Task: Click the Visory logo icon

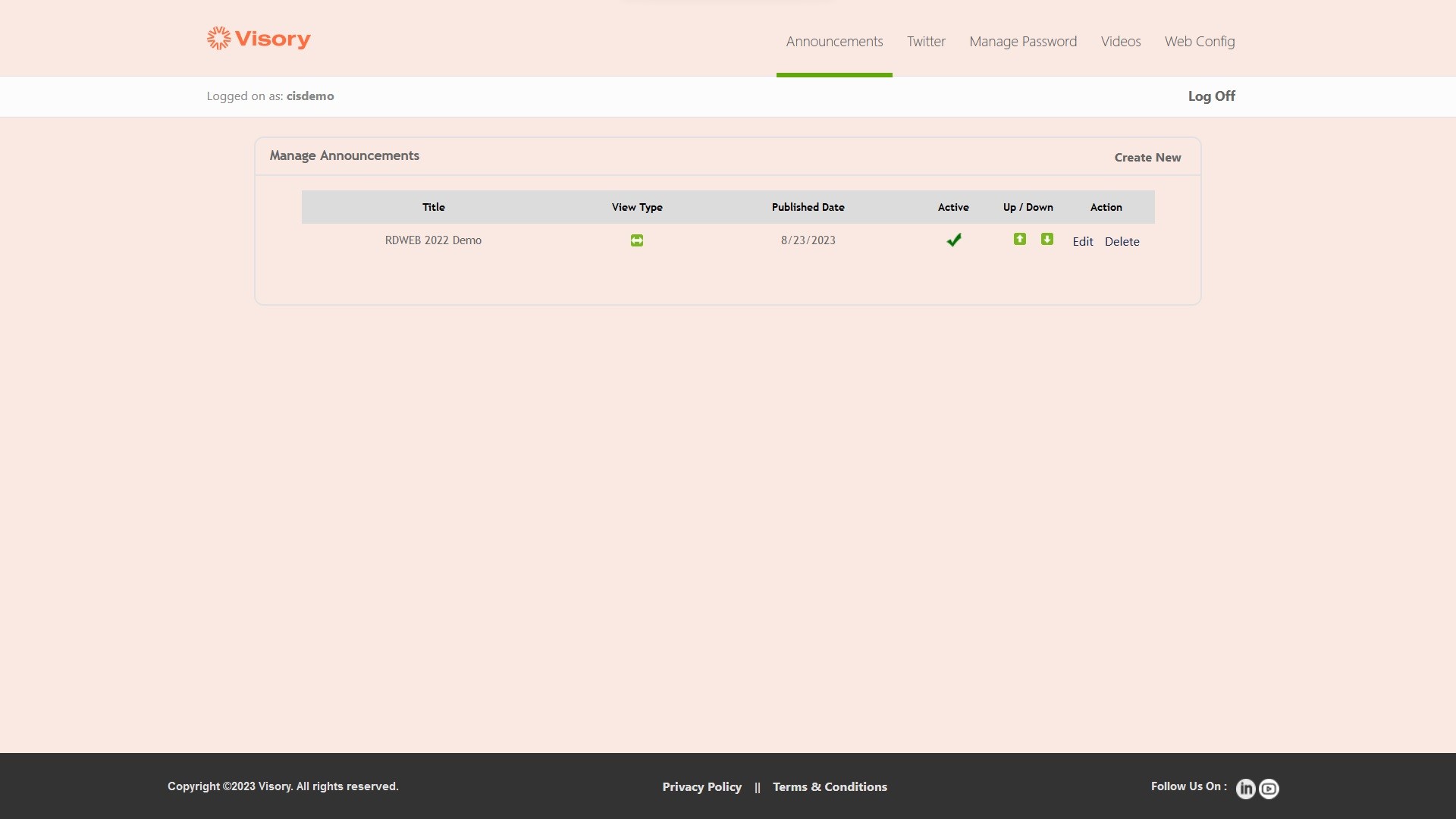Action: (x=218, y=38)
